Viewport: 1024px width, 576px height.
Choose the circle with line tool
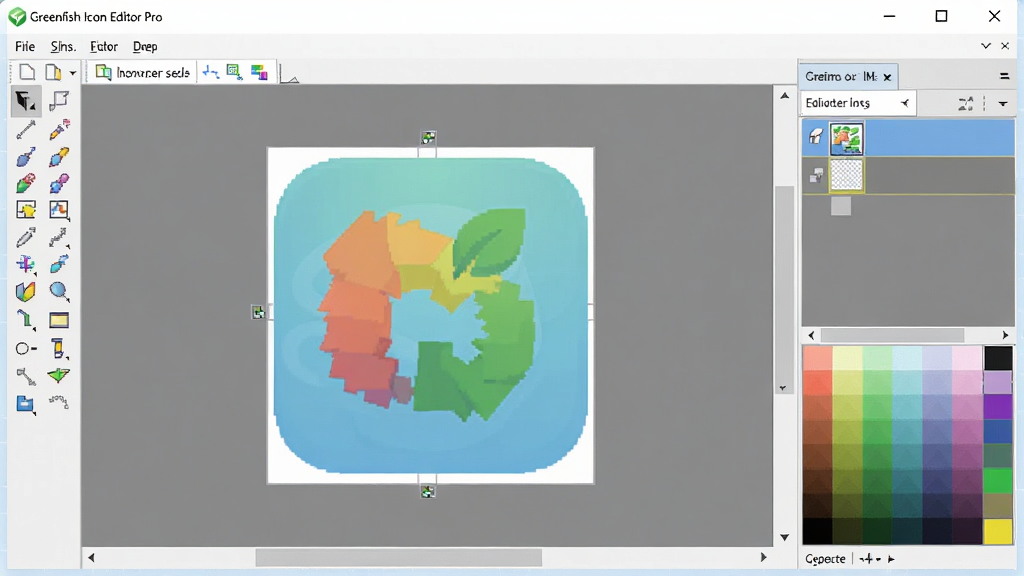click(x=25, y=348)
